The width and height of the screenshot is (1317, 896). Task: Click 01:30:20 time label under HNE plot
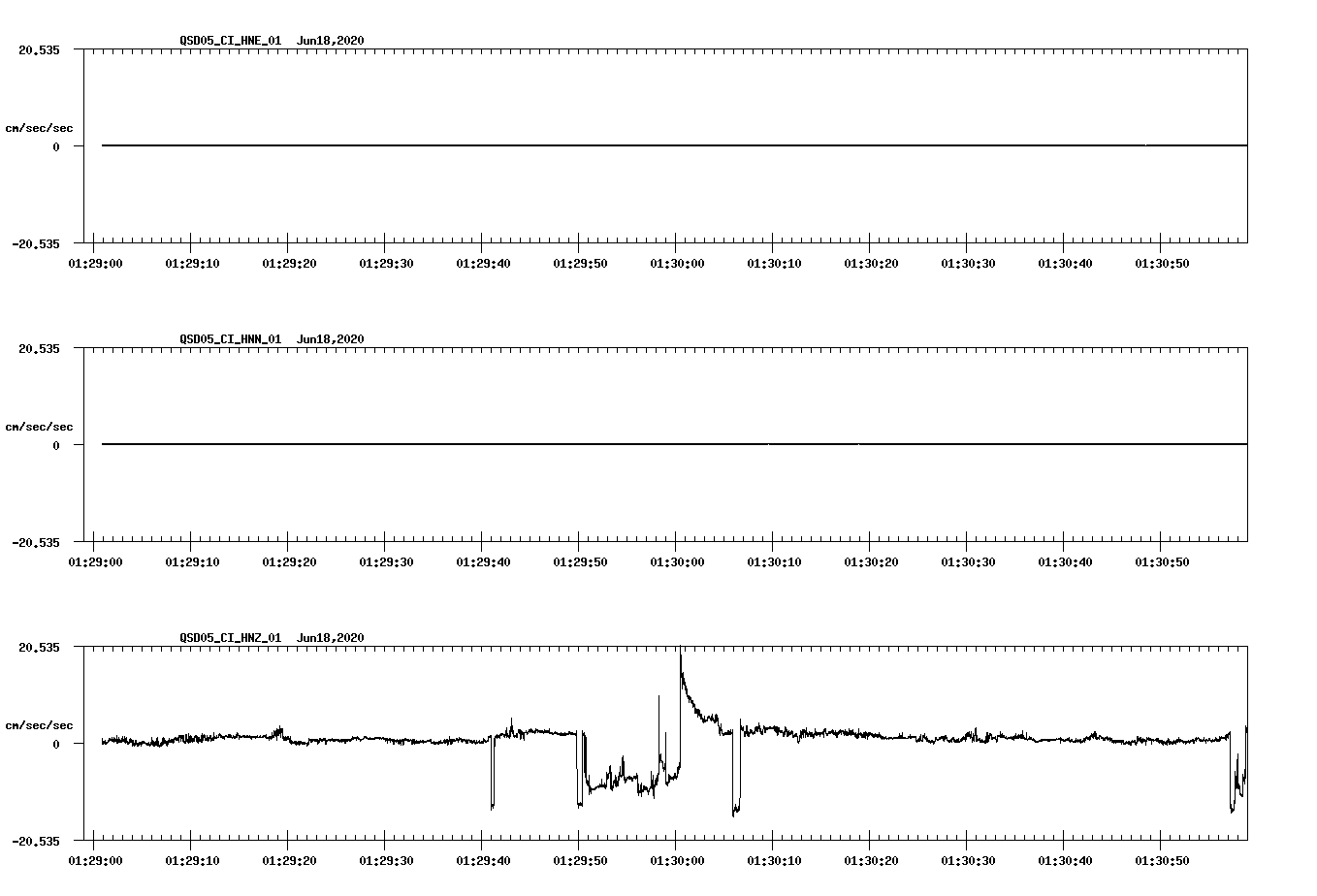pyautogui.click(x=871, y=264)
